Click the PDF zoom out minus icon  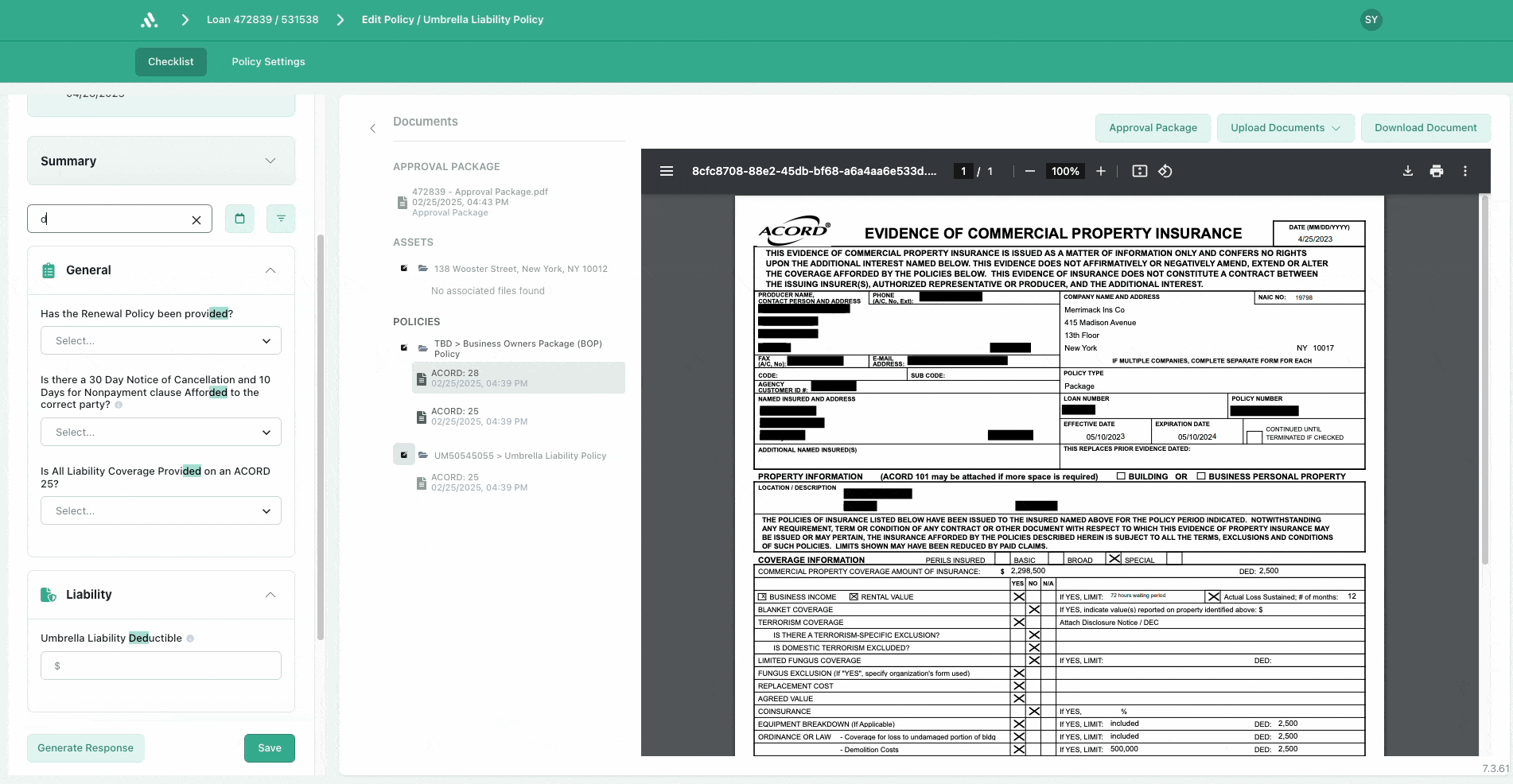(x=1029, y=171)
